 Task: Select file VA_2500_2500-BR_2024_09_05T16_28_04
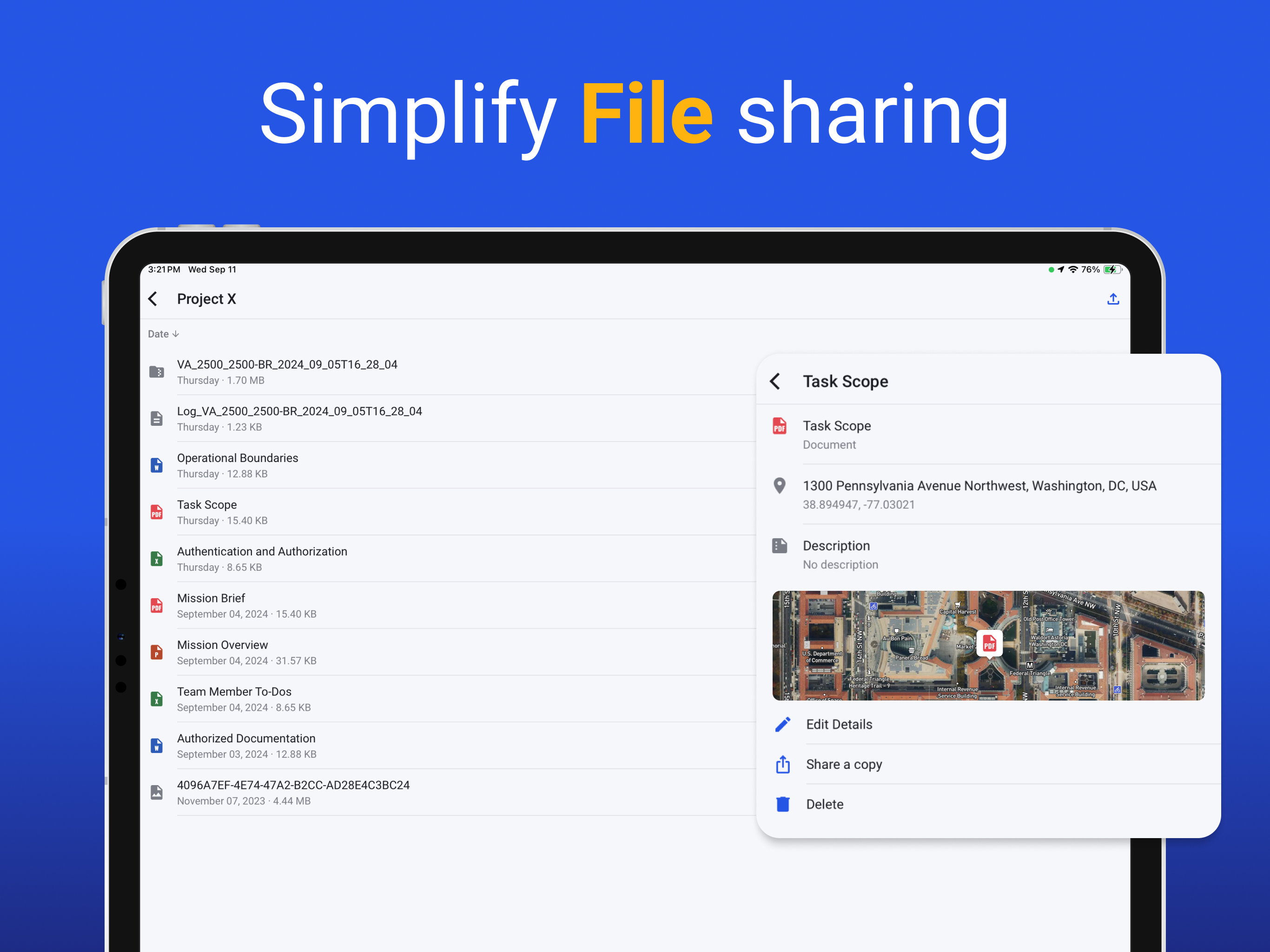coord(287,364)
